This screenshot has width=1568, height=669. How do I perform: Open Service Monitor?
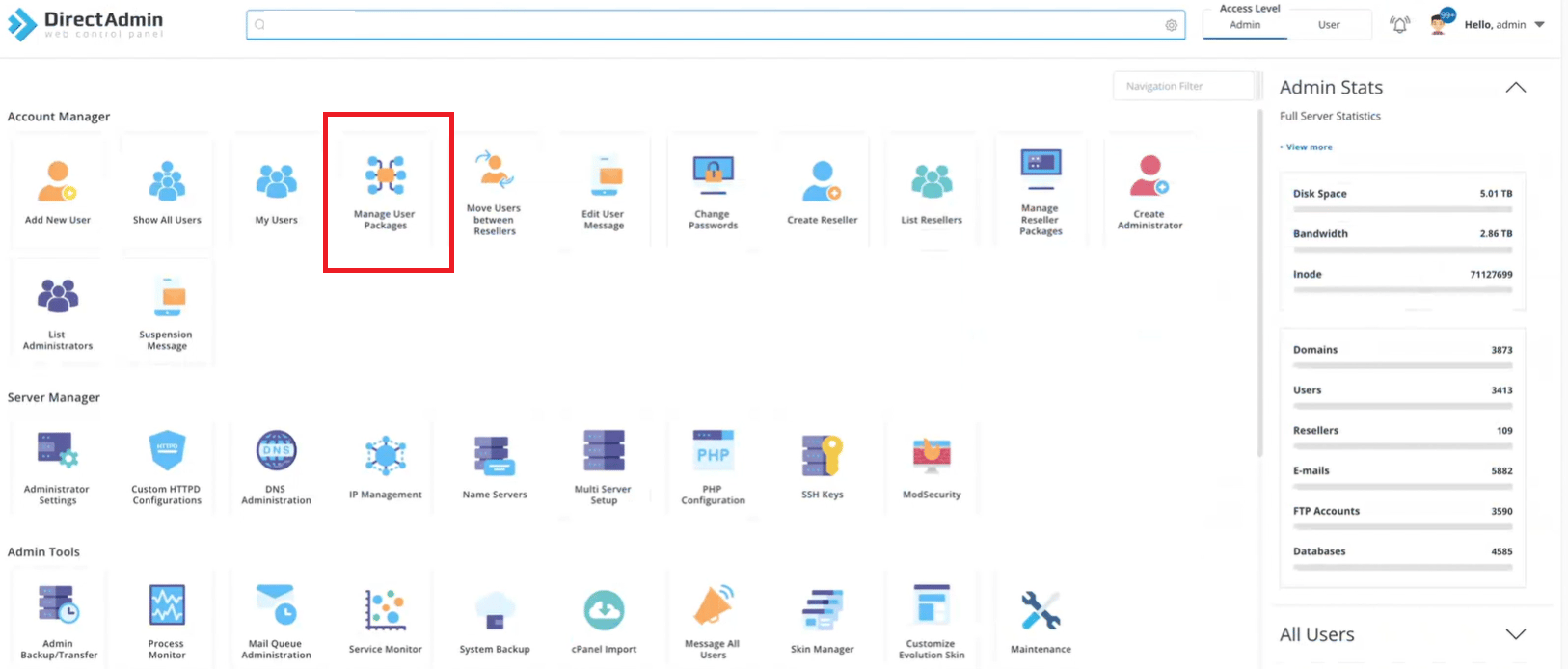pyautogui.click(x=386, y=619)
